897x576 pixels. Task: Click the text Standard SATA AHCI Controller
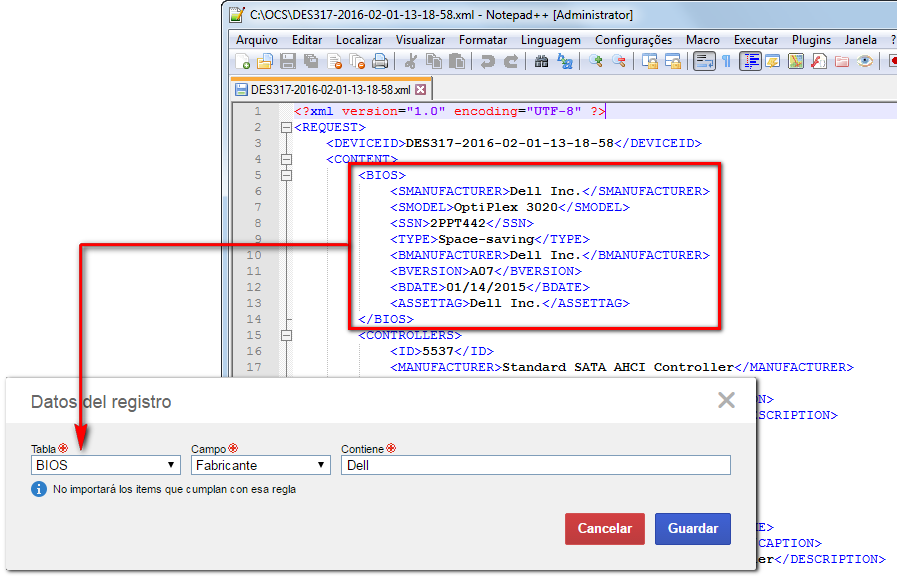[x=618, y=368]
